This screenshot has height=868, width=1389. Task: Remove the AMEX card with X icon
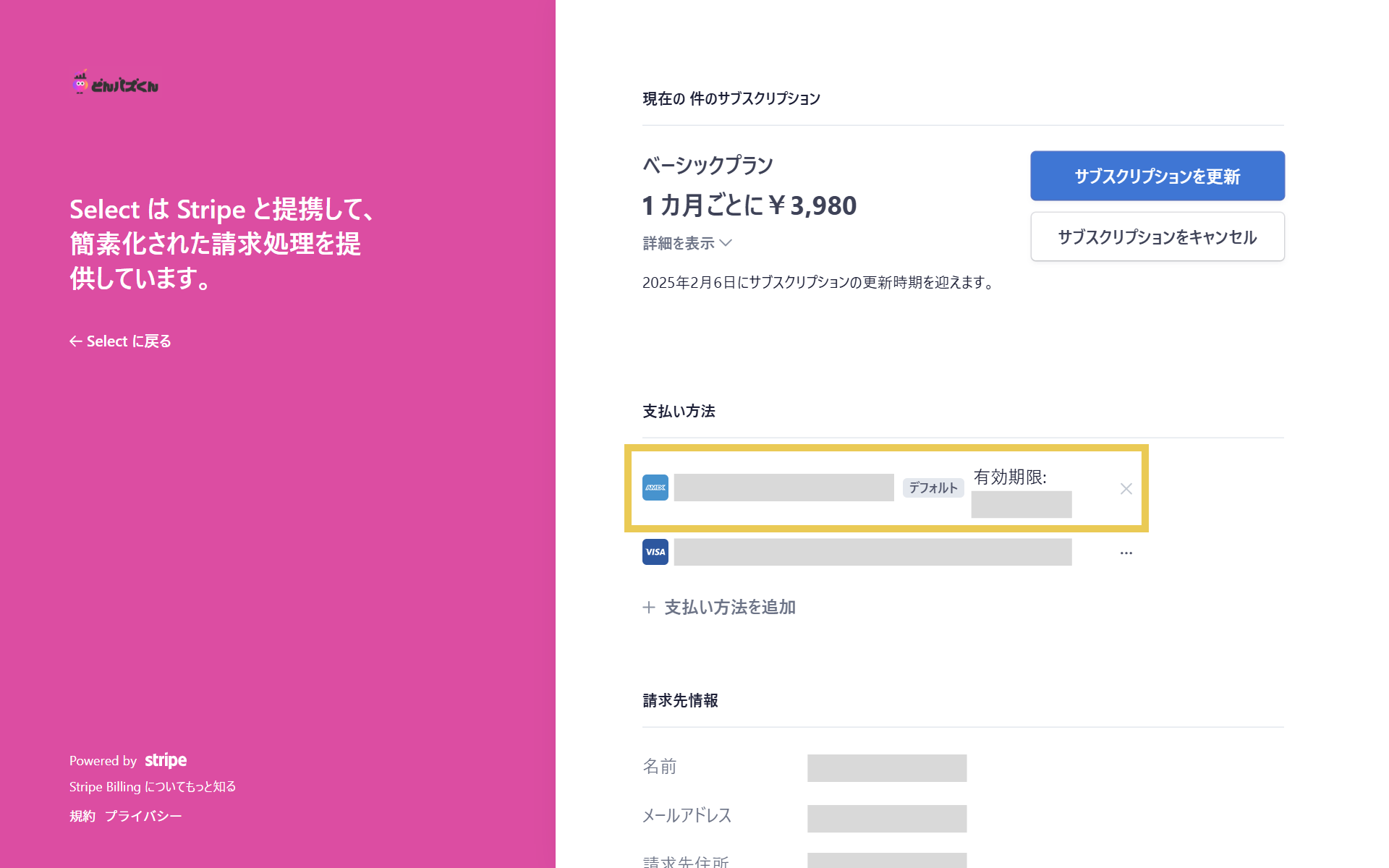(x=1126, y=489)
